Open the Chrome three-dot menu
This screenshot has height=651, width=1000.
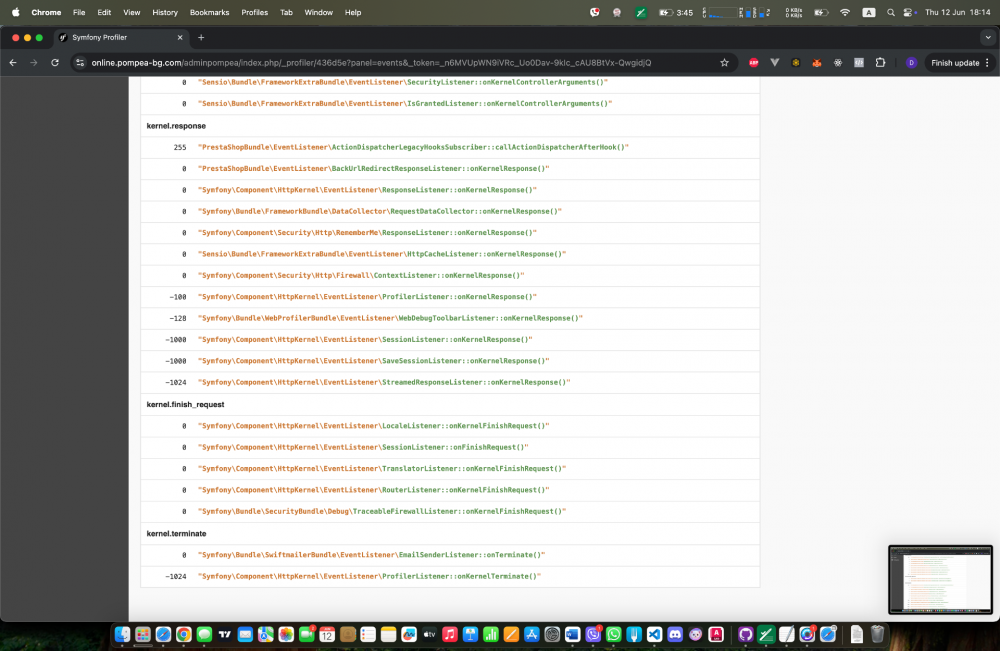tap(989, 62)
